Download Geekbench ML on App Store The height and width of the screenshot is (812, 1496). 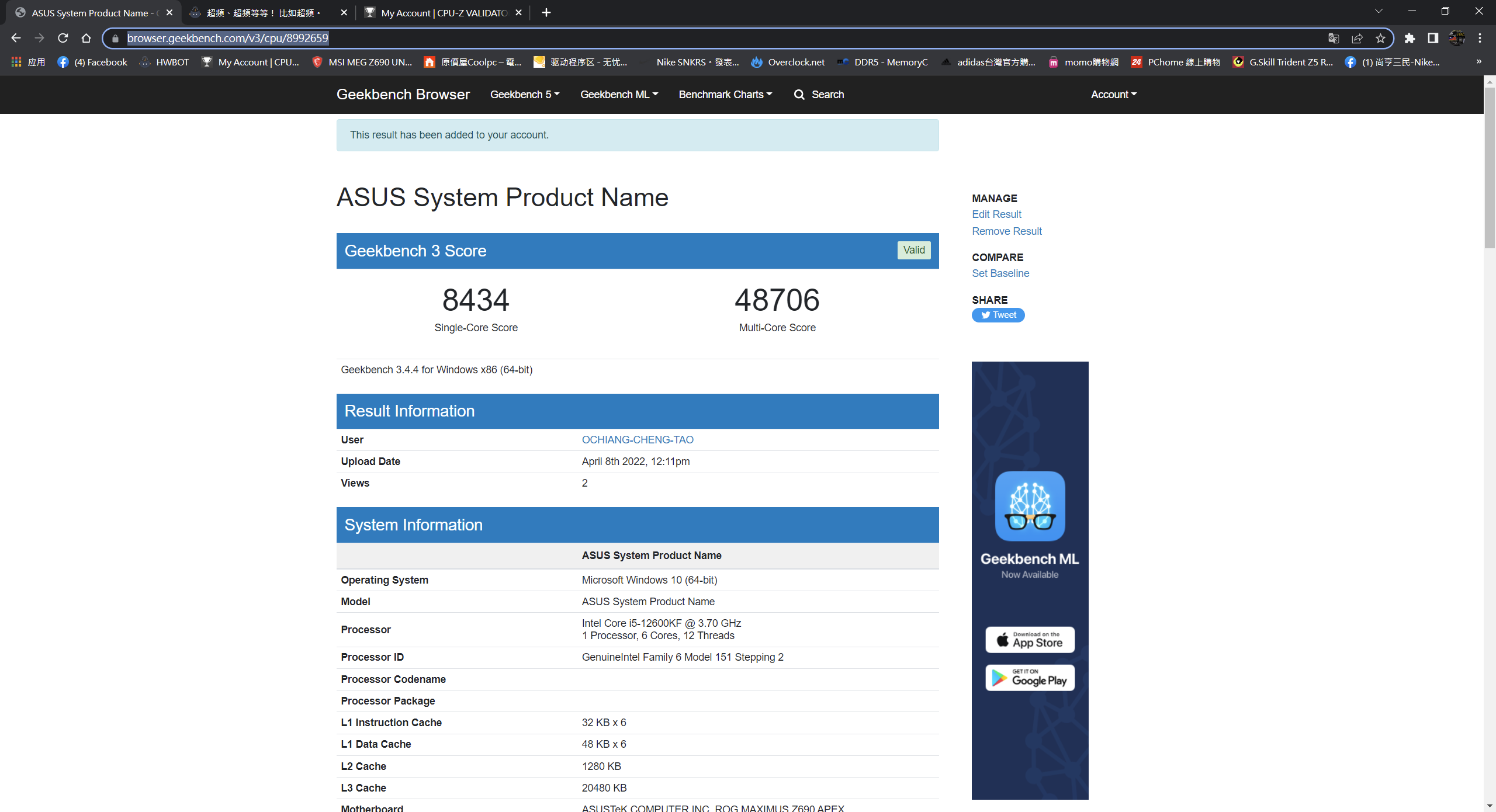tap(1030, 640)
